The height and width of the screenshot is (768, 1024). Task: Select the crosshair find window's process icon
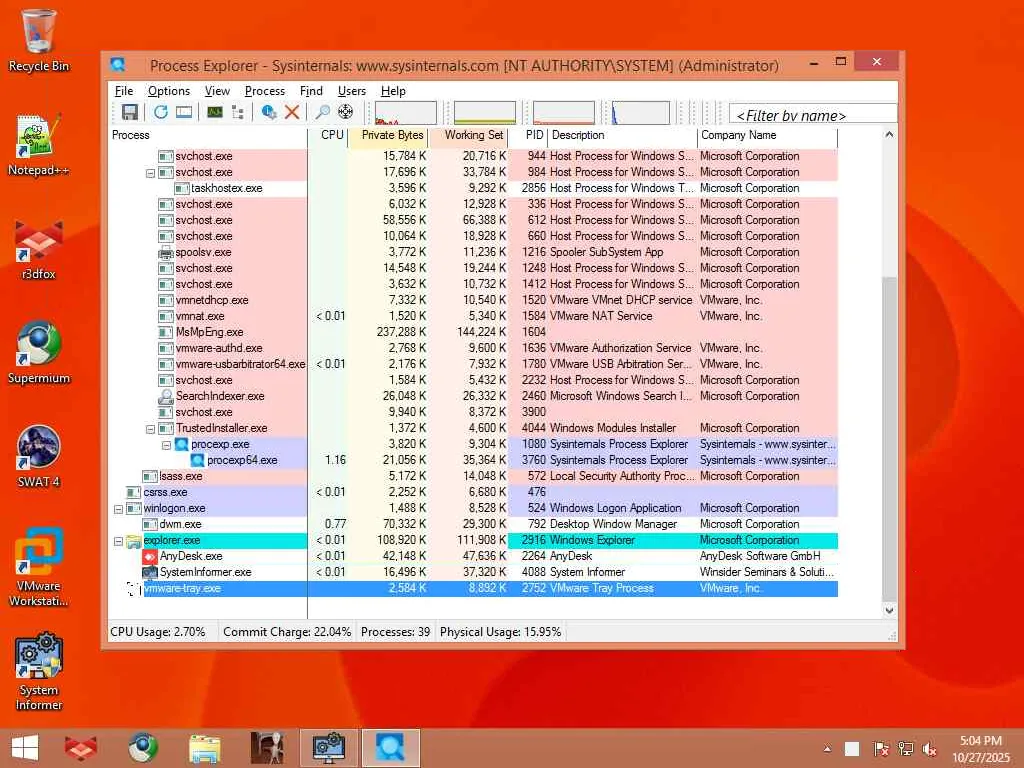pos(345,112)
